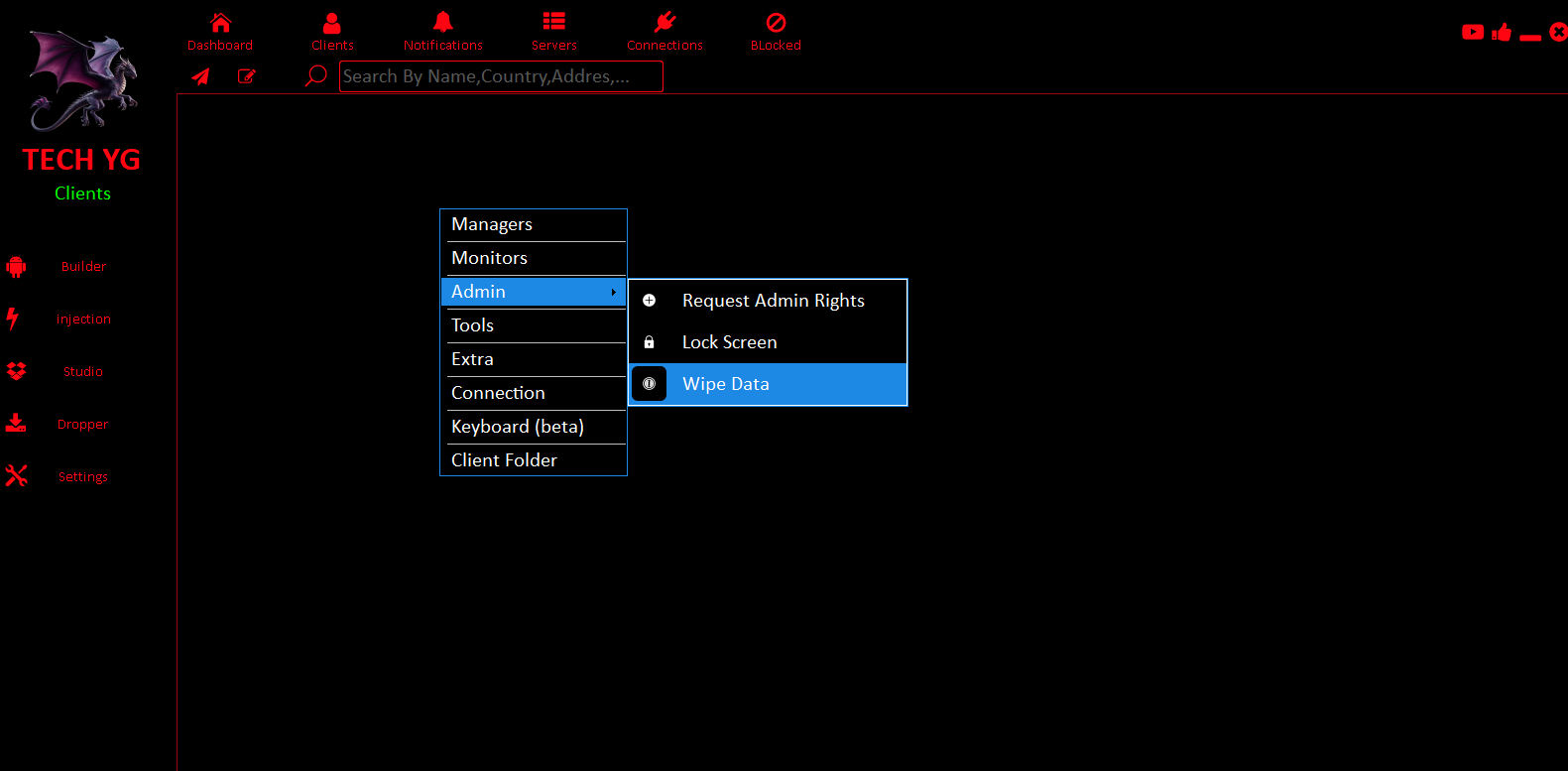Expand the Admin submenu arrow
1568x771 pixels.
click(614, 292)
